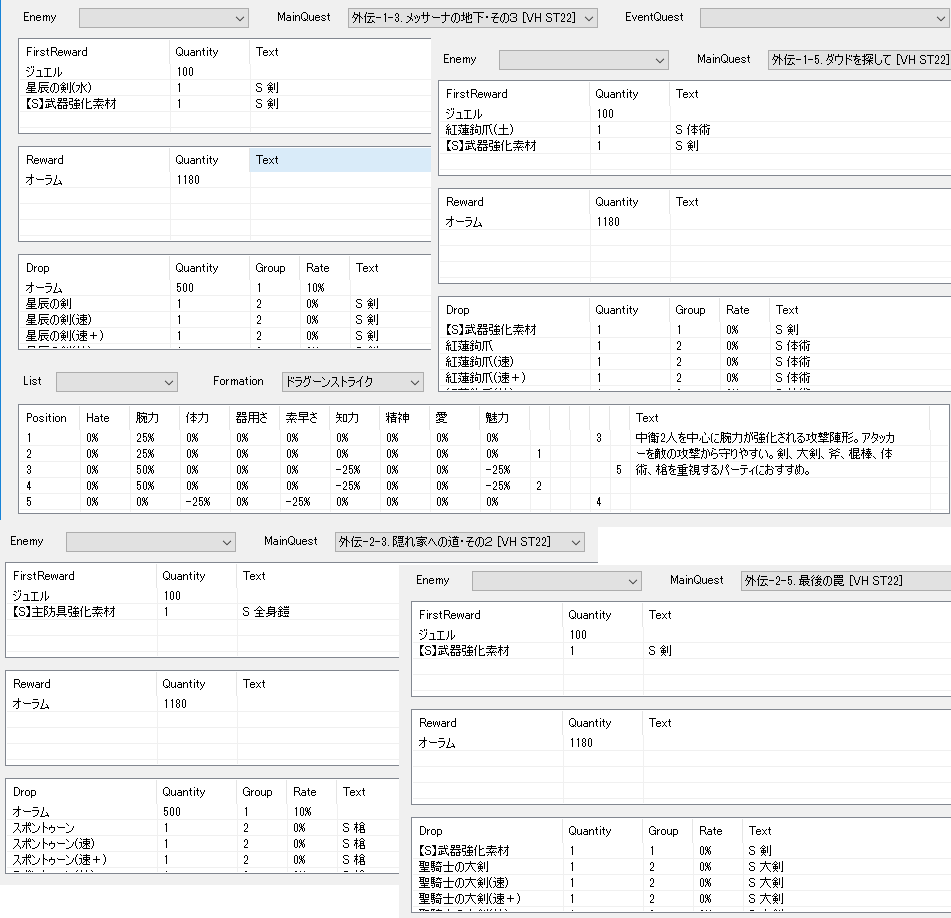Image resolution: width=951 pixels, height=918 pixels.
Task: Click S 全身鎧 text cell
Action: [266, 612]
